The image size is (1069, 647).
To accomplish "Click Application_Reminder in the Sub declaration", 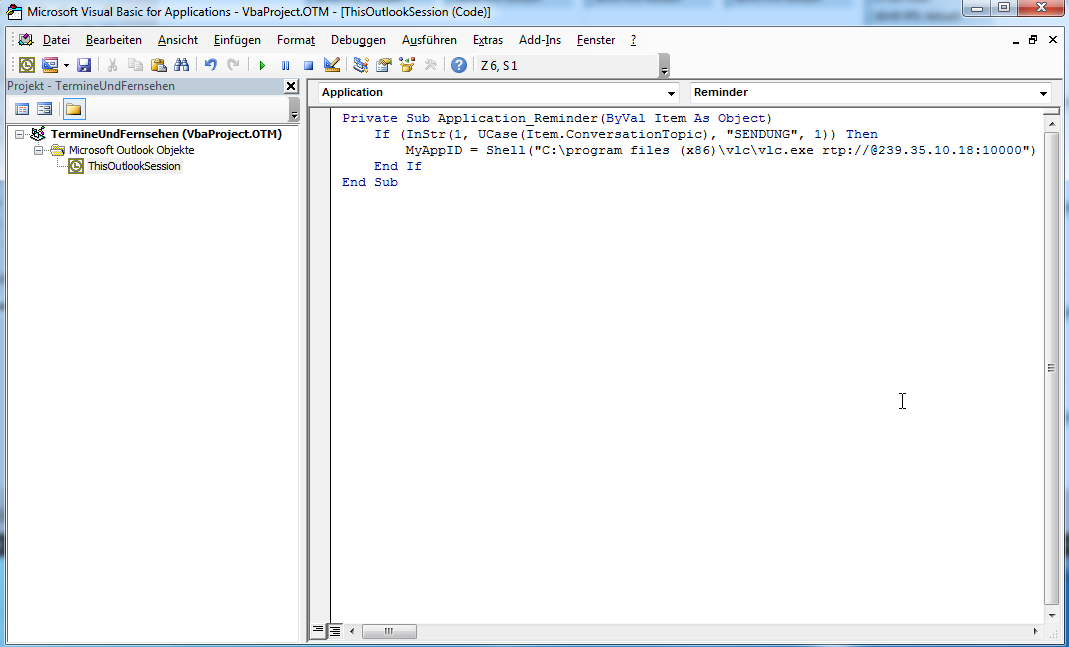I will click(517, 119).
